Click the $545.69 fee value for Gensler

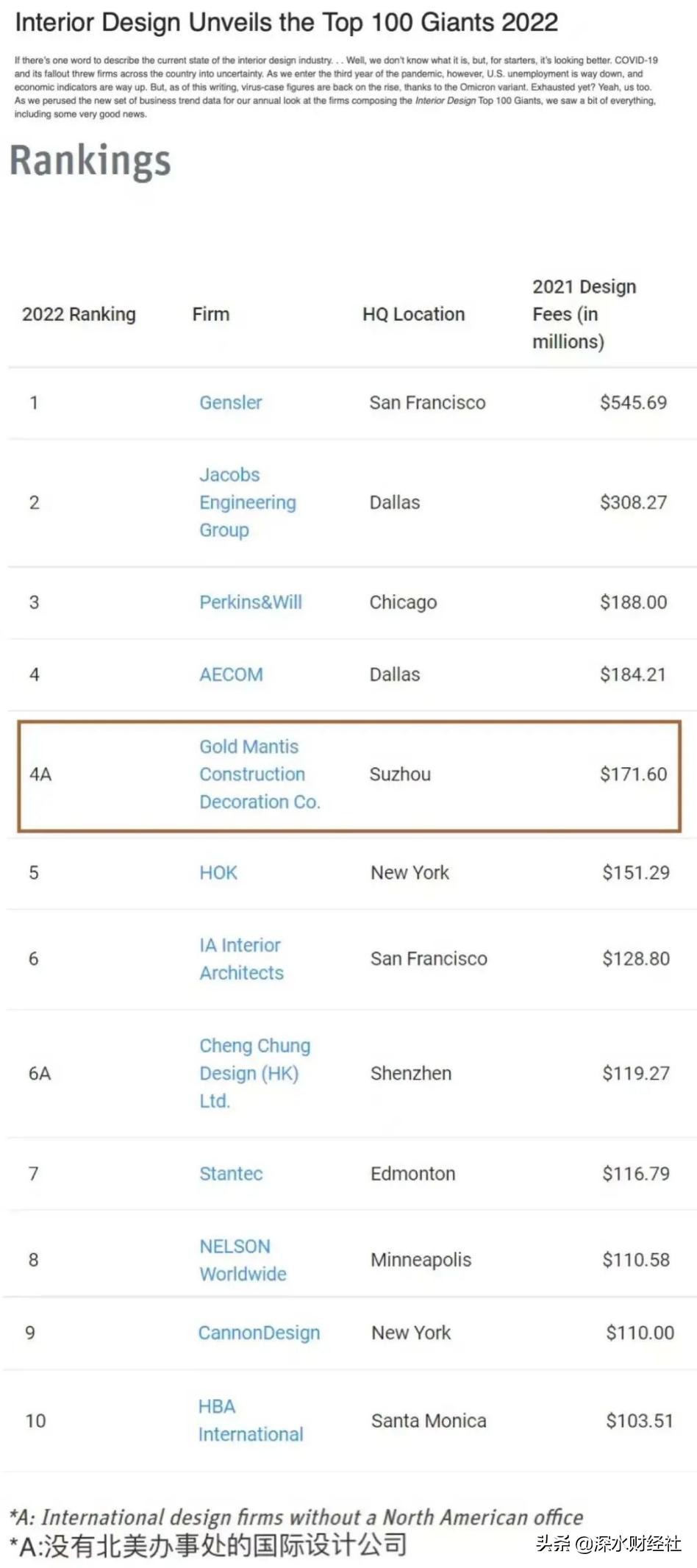click(x=633, y=402)
